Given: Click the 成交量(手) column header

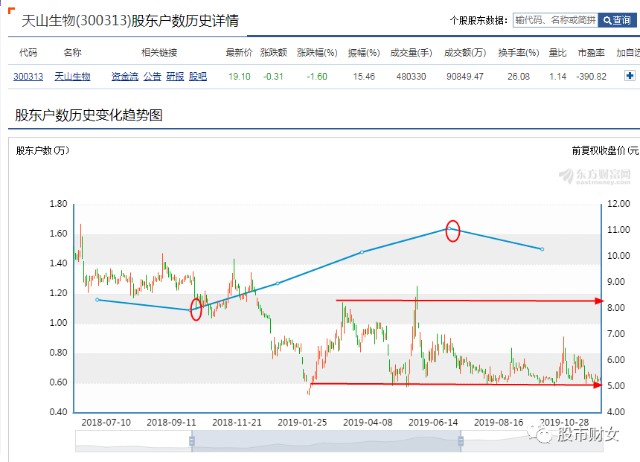Looking at the screenshot, I should (411, 53).
